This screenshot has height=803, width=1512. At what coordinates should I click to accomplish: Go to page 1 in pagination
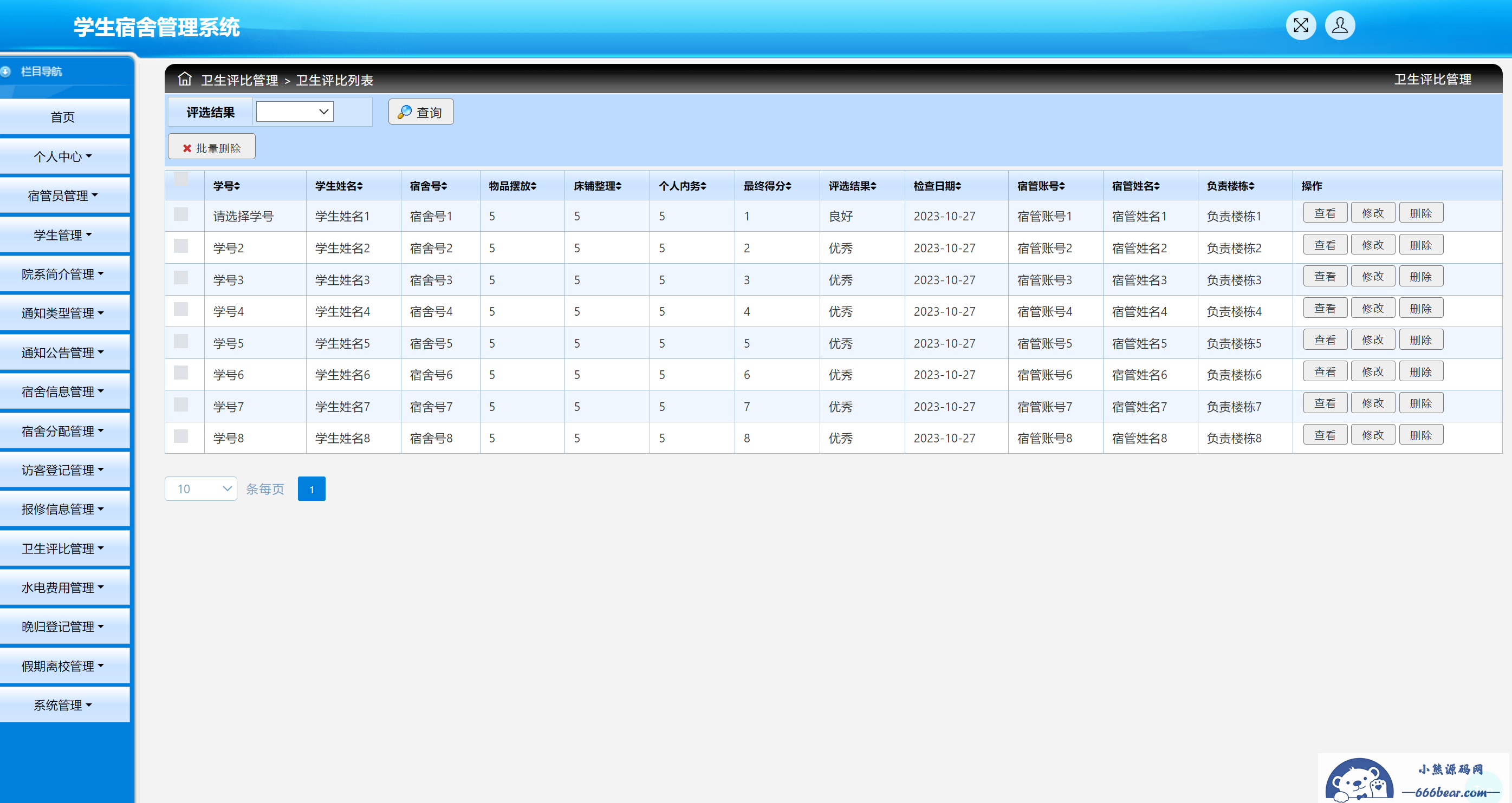pyautogui.click(x=312, y=488)
